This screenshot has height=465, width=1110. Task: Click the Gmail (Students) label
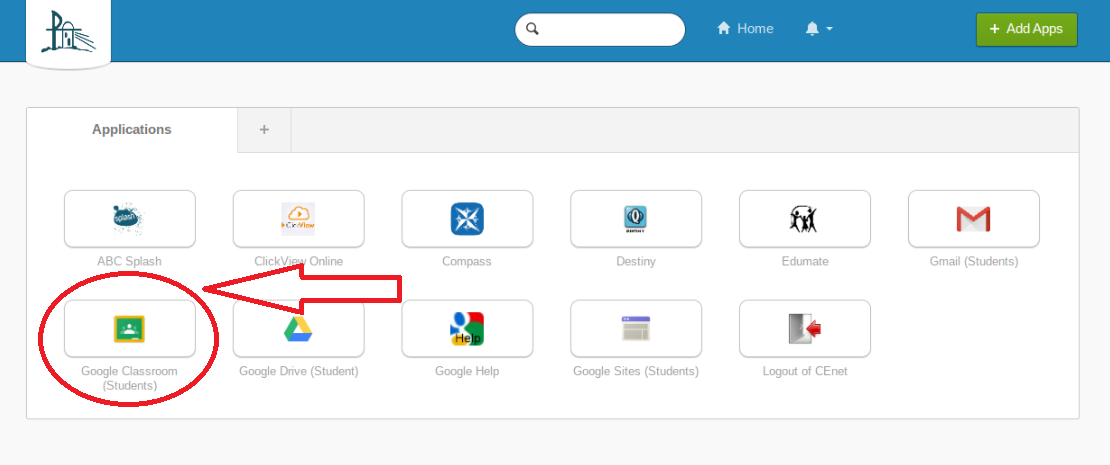tap(974, 261)
